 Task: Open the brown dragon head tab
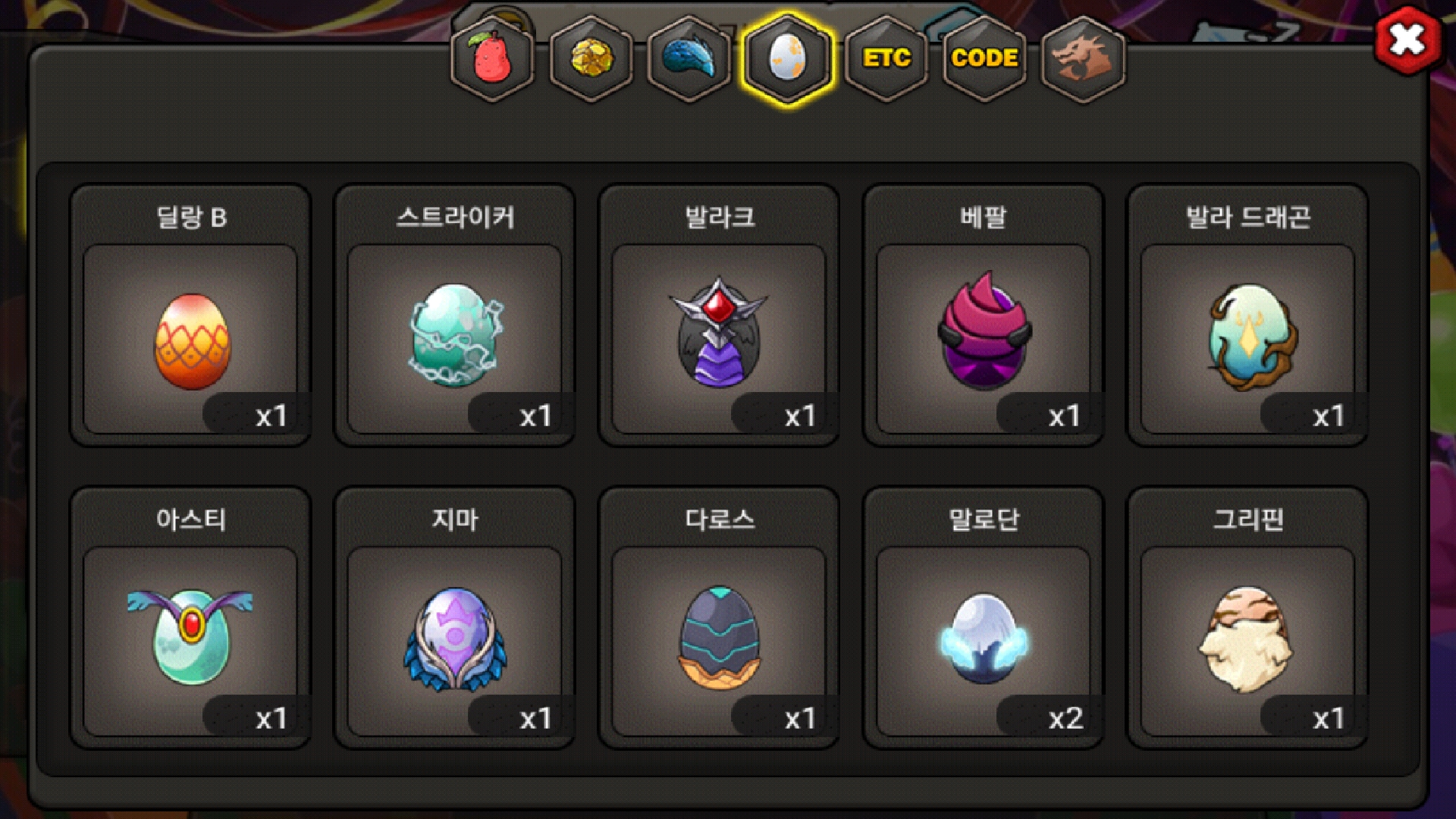pos(1083,58)
